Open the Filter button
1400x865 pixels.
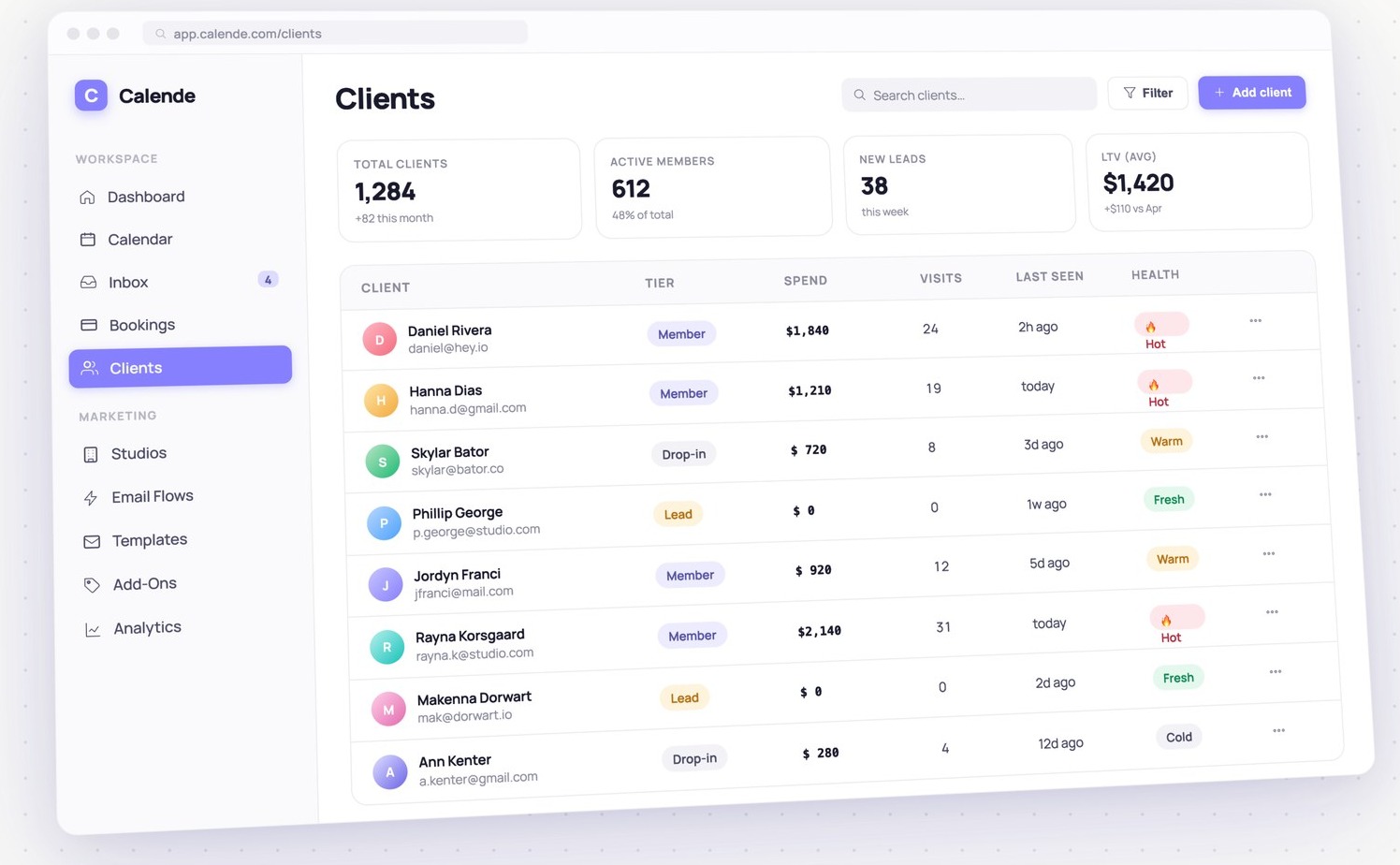click(1148, 94)
